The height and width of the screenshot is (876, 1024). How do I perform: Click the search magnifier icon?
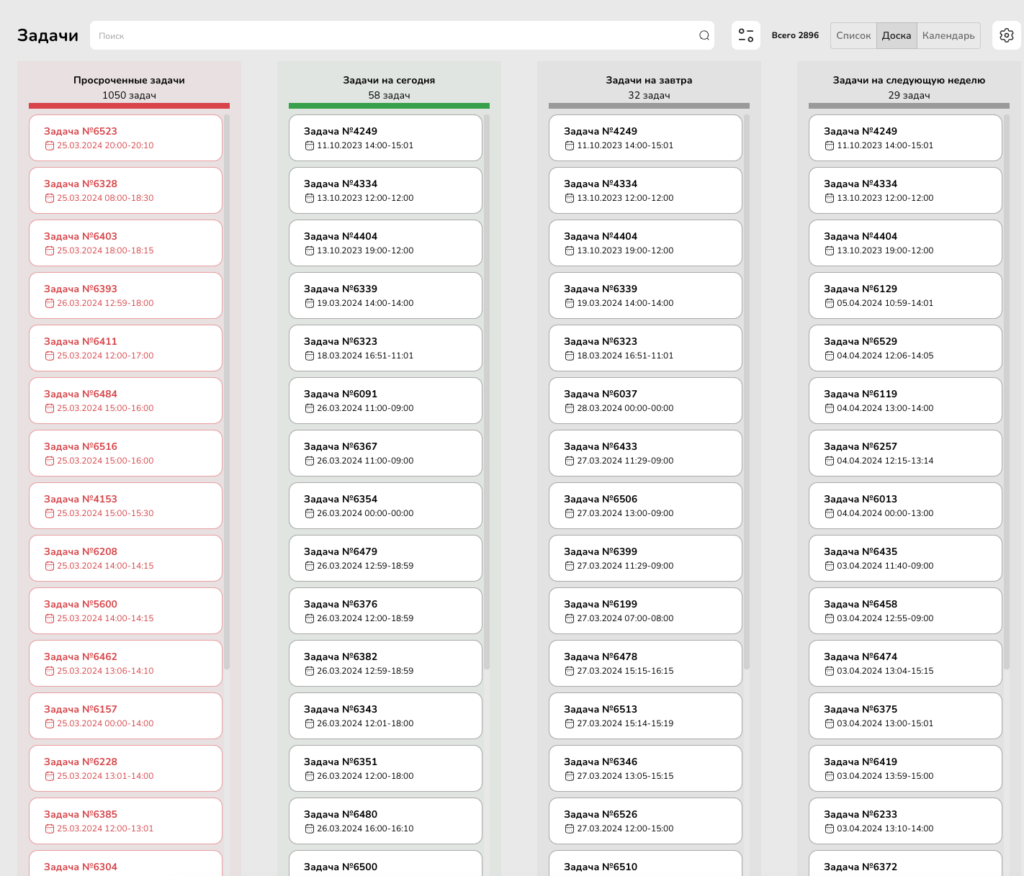click(x=704, y=36)
